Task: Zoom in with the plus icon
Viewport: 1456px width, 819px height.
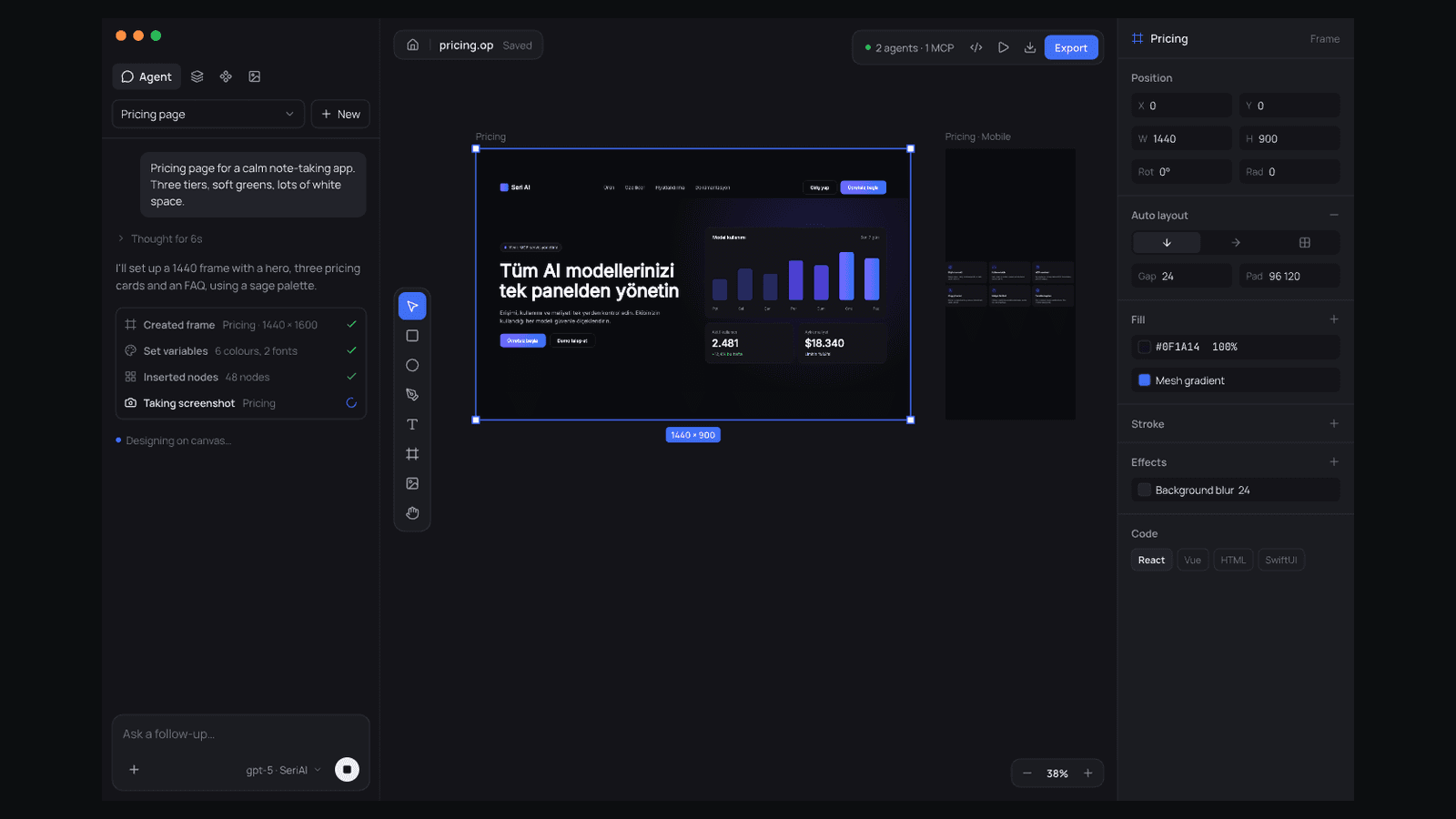Action: coord(1087,773)
